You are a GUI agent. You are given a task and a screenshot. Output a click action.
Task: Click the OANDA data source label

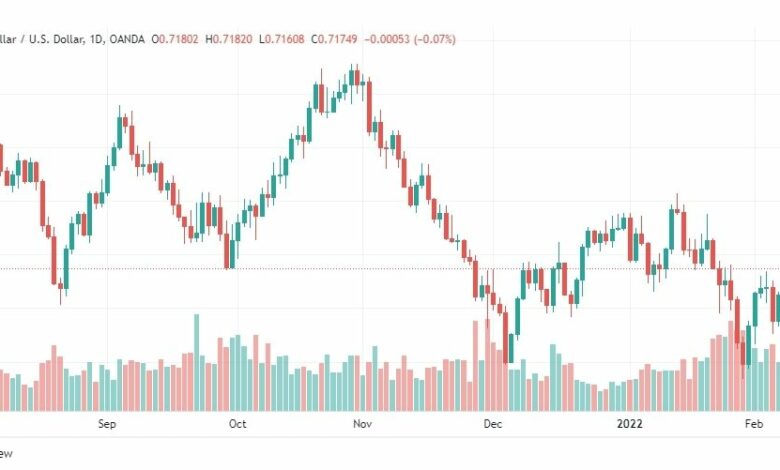pyautogui.click(x=127, y=39)
